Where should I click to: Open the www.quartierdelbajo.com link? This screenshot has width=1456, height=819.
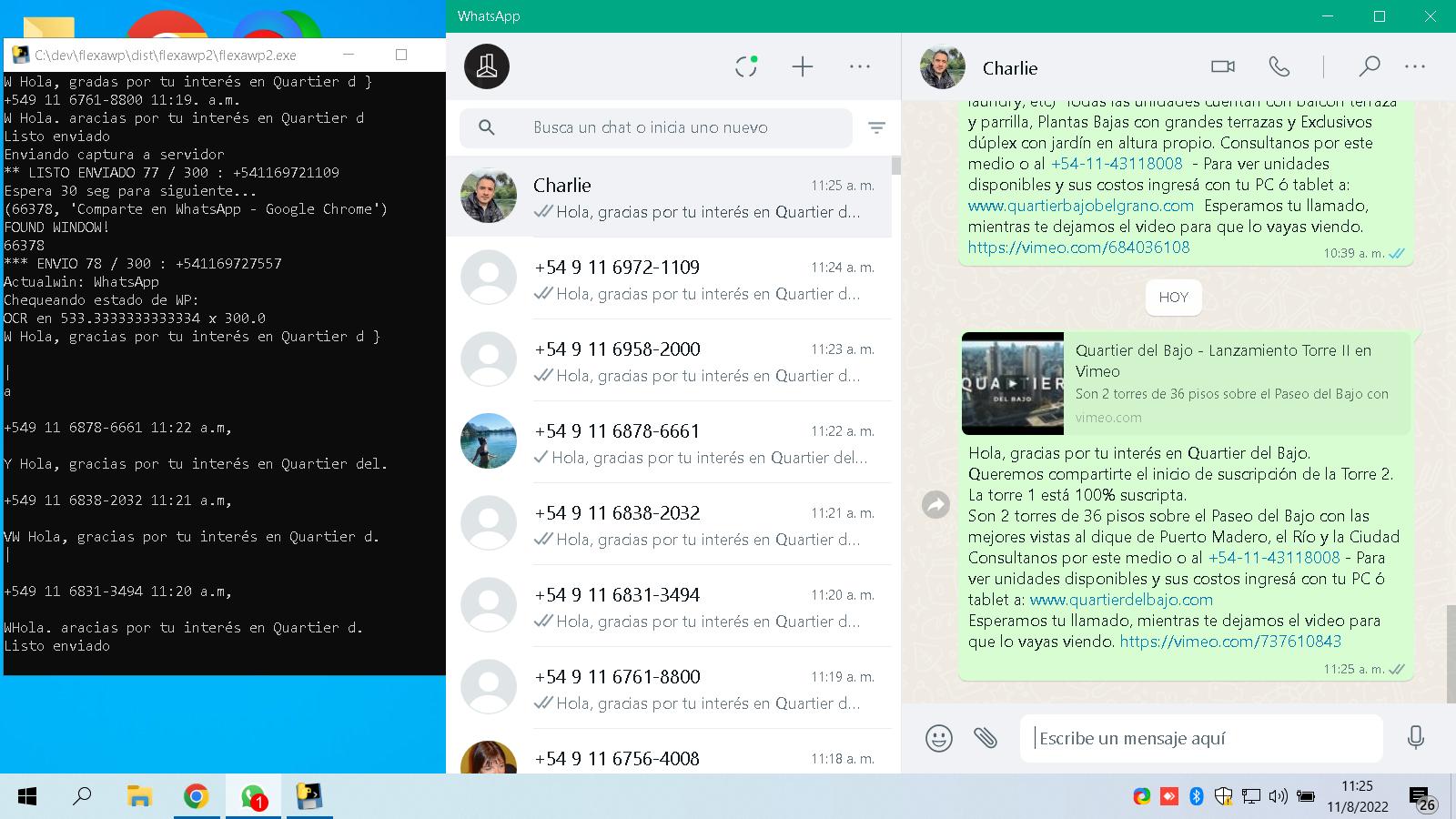pyautogui.click(x=1121, y=600)
